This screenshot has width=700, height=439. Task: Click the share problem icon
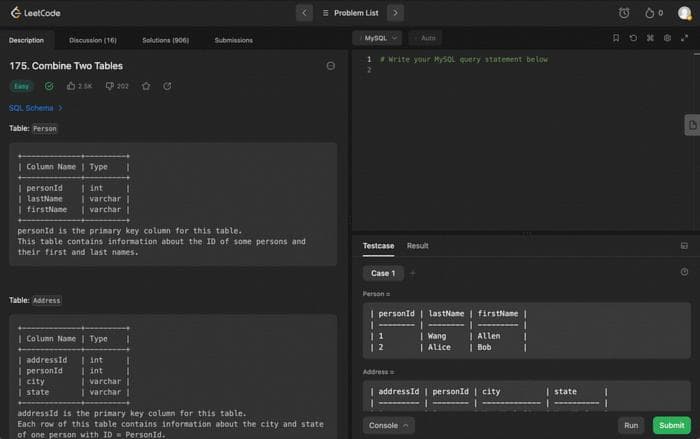(x=167, y=86)
